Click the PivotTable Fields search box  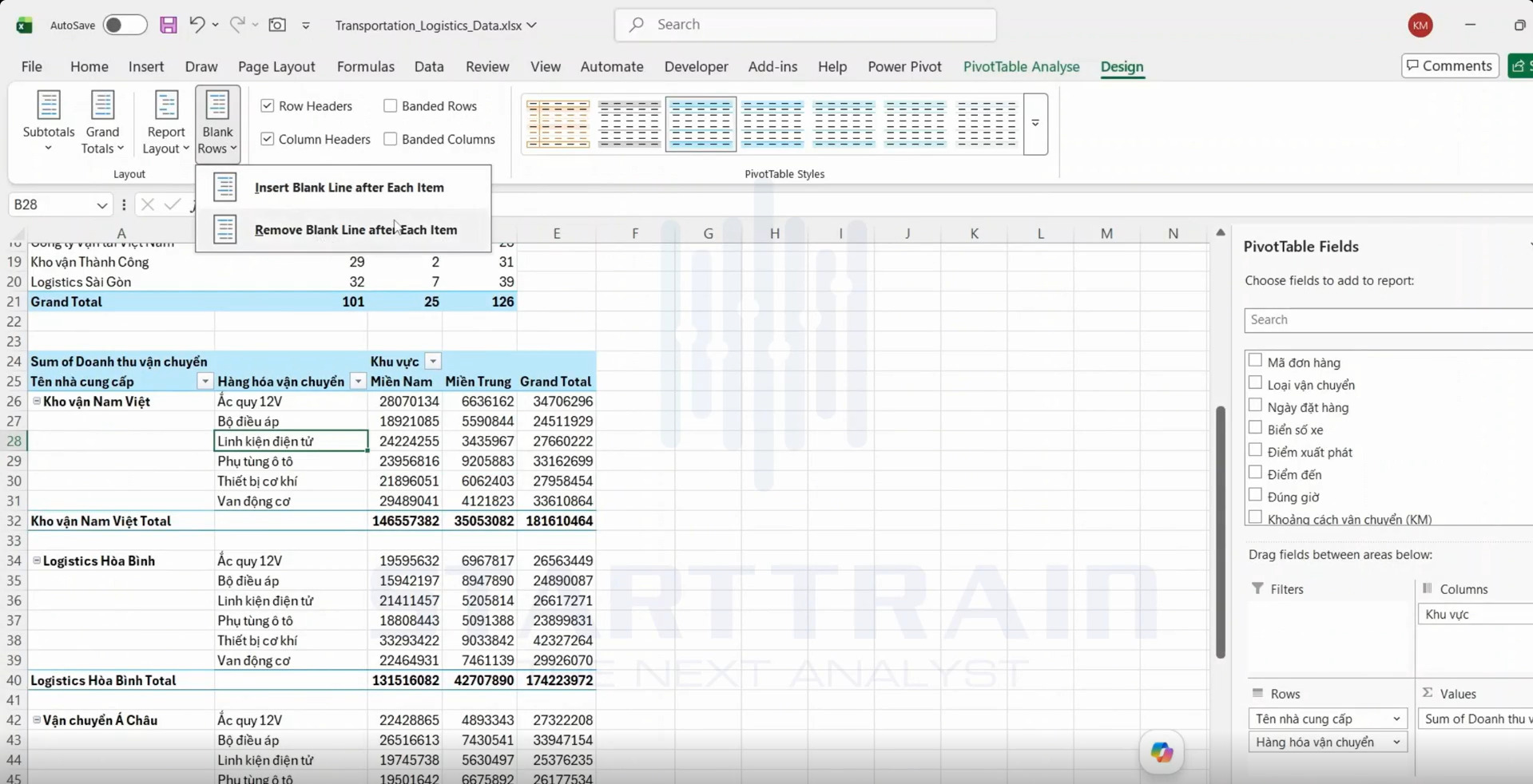click(x=1388, y=319)
